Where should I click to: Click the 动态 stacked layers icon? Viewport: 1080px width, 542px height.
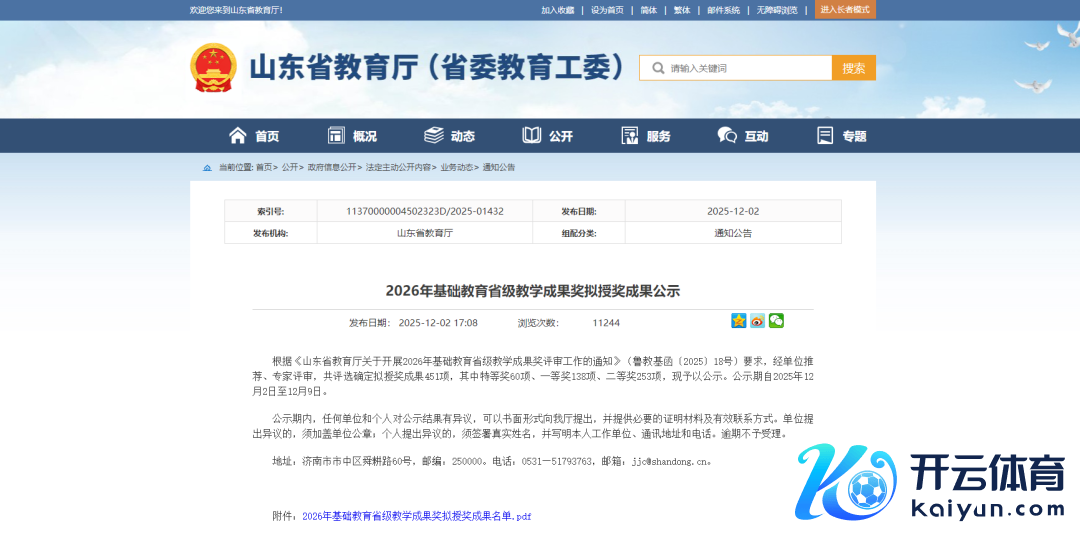pyautogui.click(x=434, y=136)
